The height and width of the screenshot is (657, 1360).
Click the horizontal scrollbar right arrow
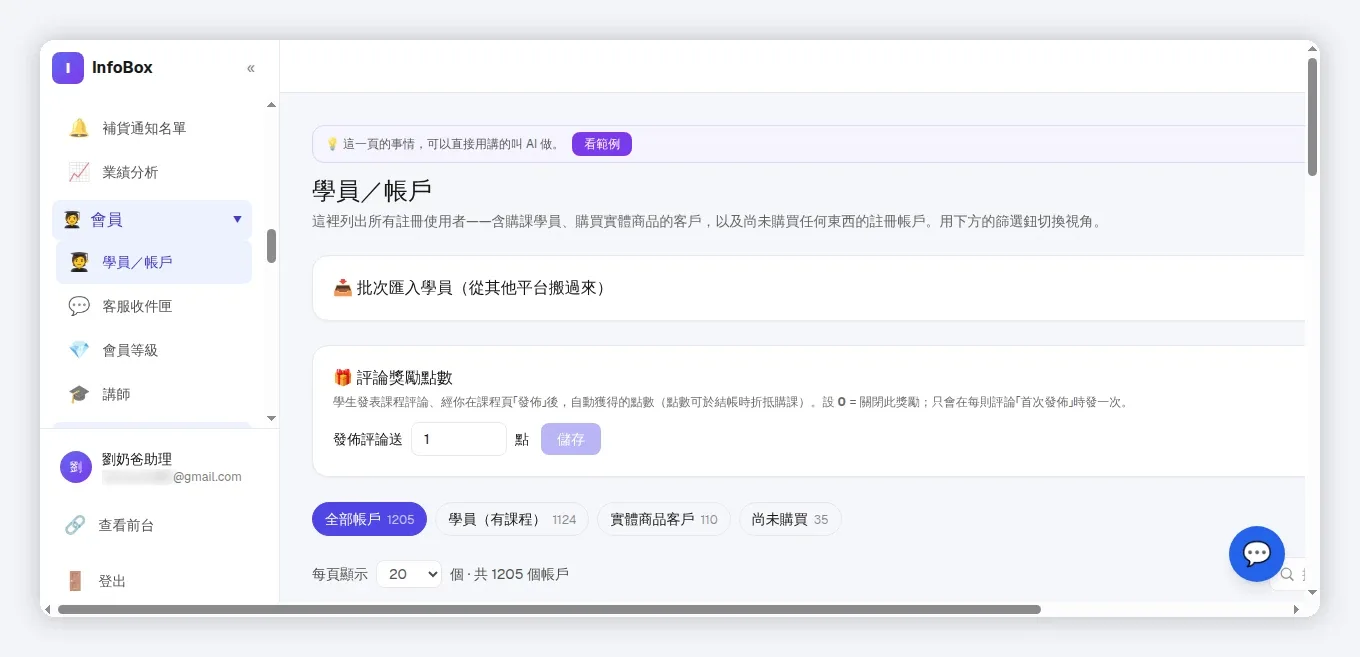coord(1297,609)
